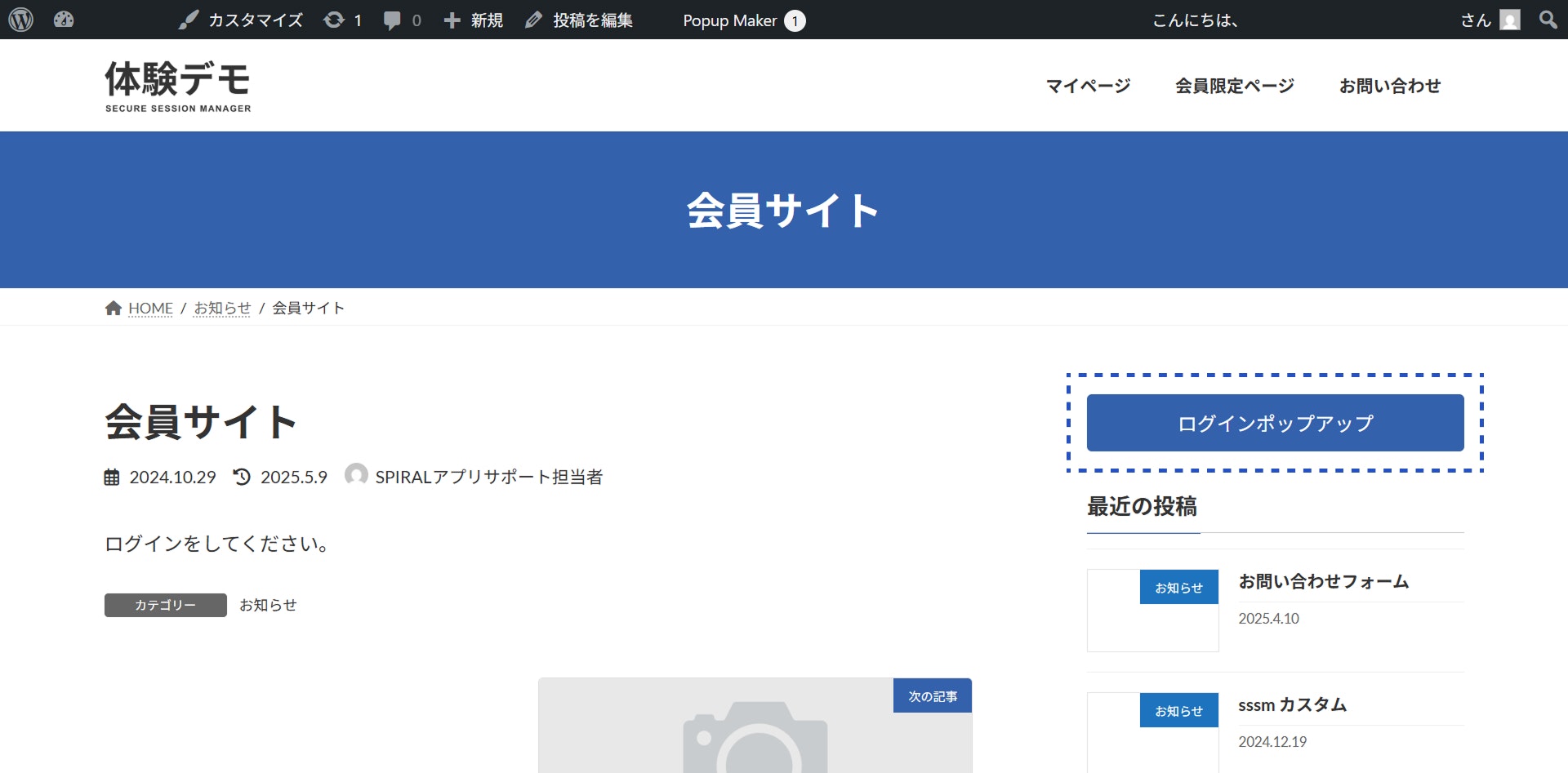Image resolution: width=1568 pixels, height=773 pixels.
Task: Click the 会員サイト post title heading
Action: (200, 422)
